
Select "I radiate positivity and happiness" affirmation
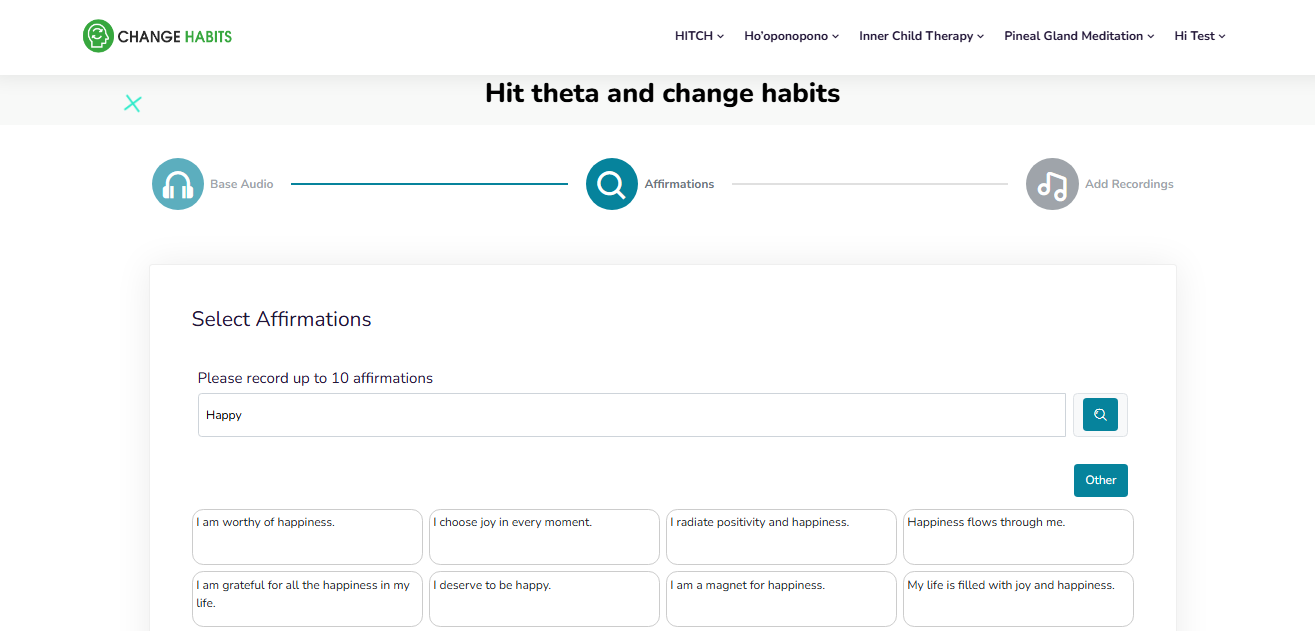pos(781,537)
